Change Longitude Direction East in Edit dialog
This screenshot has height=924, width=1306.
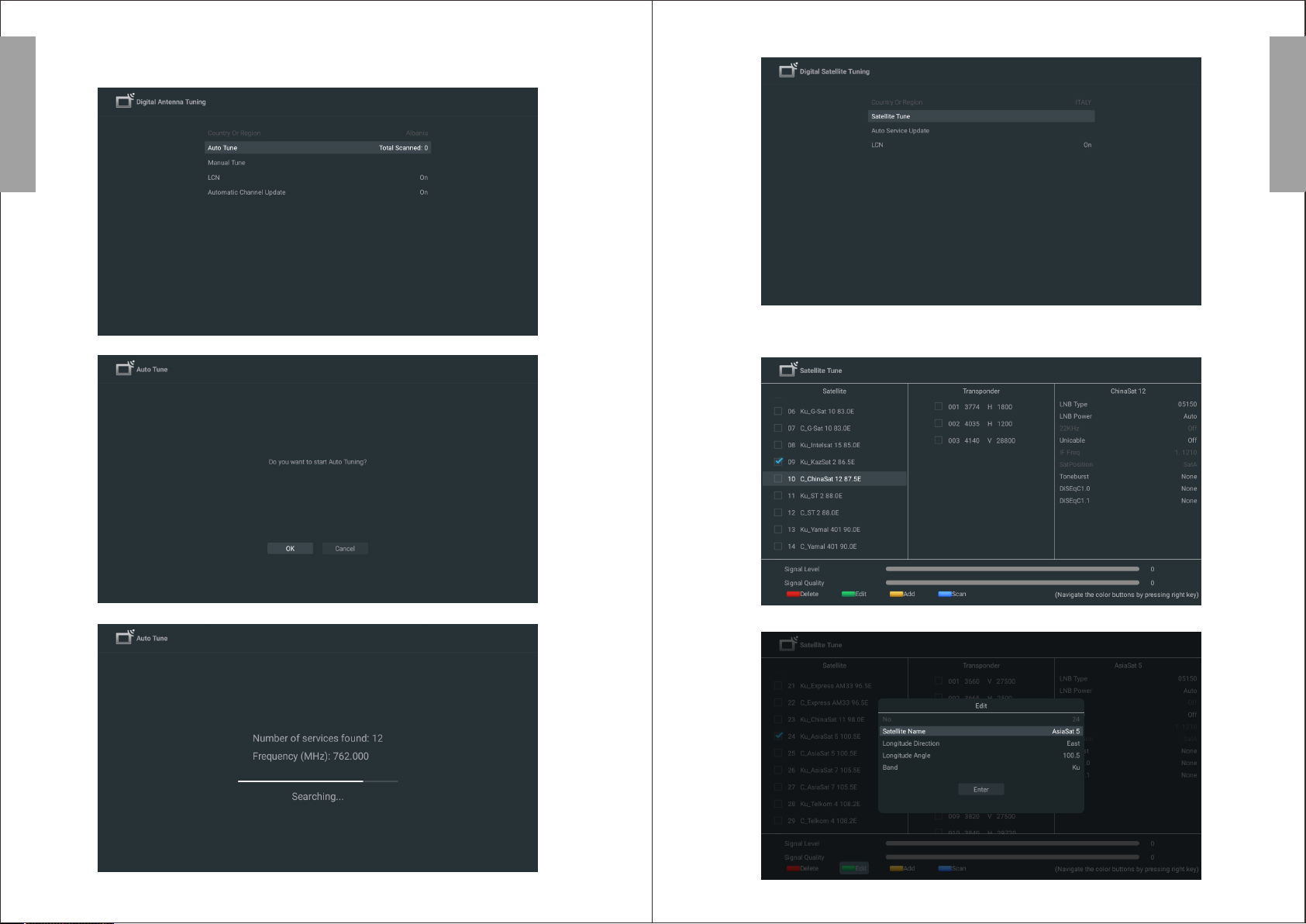[980, 743]
